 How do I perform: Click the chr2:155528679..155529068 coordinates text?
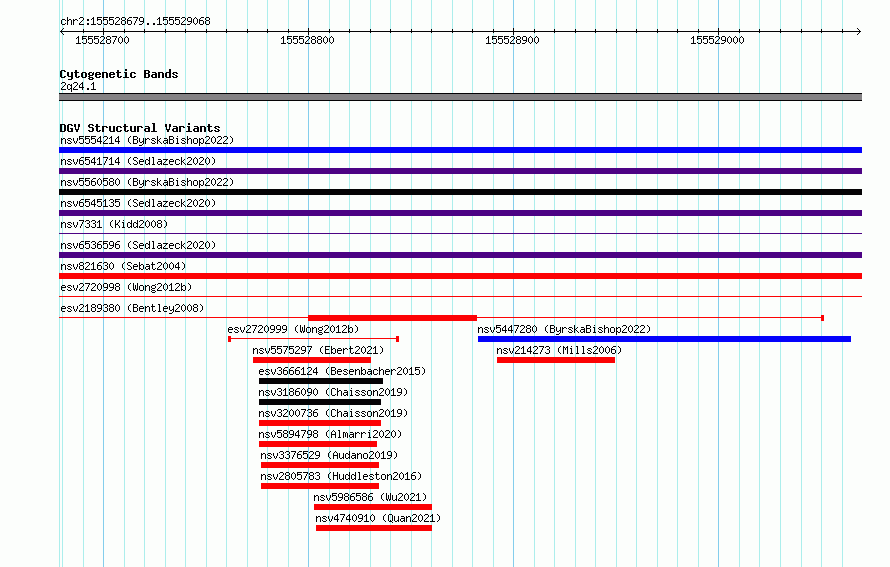click(x=135, y=21)
